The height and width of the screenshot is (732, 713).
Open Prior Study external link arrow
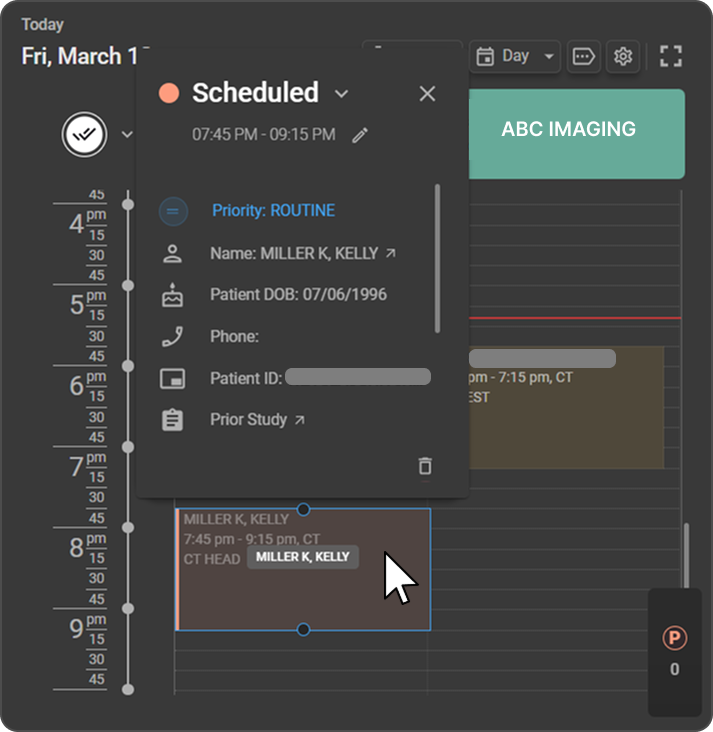[x=300, y=421]
